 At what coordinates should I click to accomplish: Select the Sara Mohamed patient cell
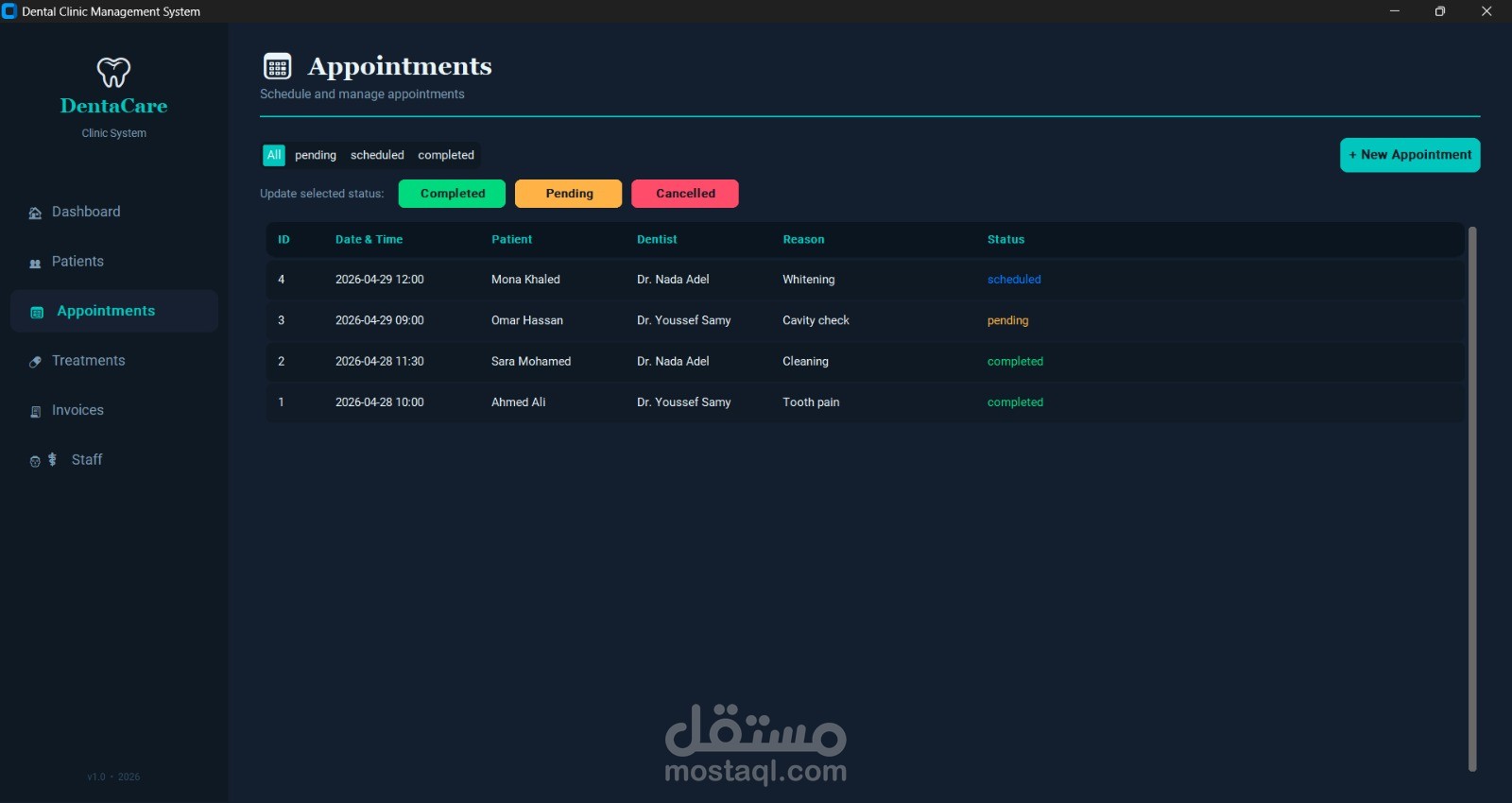coord(531,362)
